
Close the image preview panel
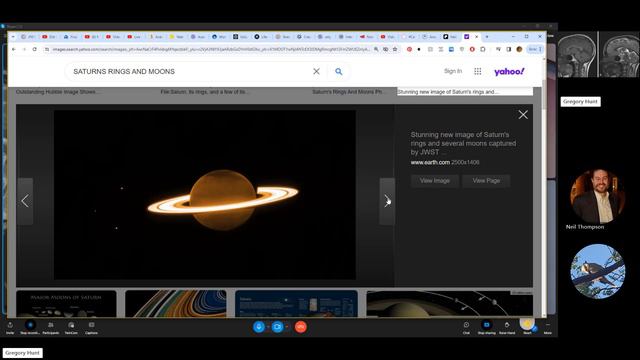click(x=523, y=115)
